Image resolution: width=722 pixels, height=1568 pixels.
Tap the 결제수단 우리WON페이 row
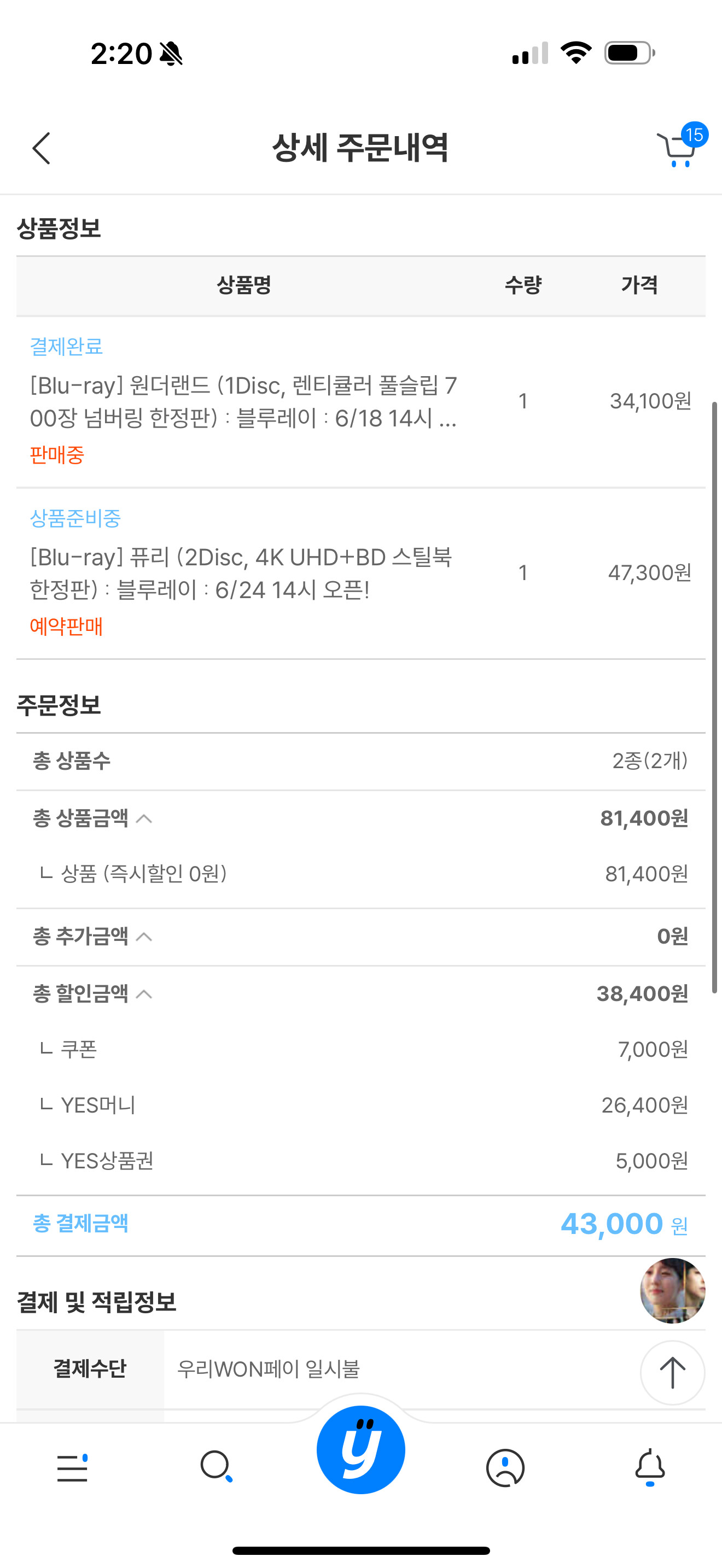point(360,1369)
